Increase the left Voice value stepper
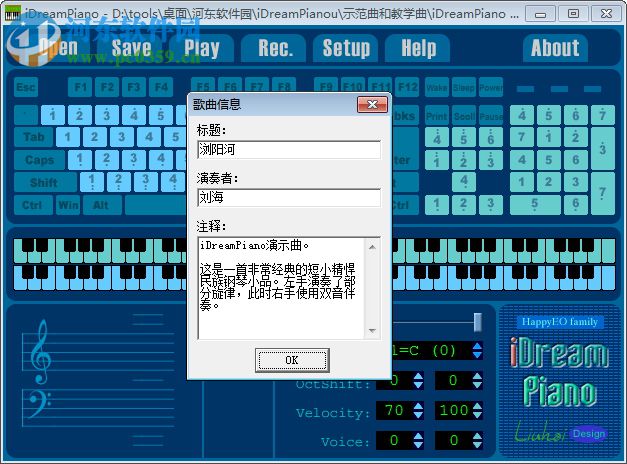 418,436
